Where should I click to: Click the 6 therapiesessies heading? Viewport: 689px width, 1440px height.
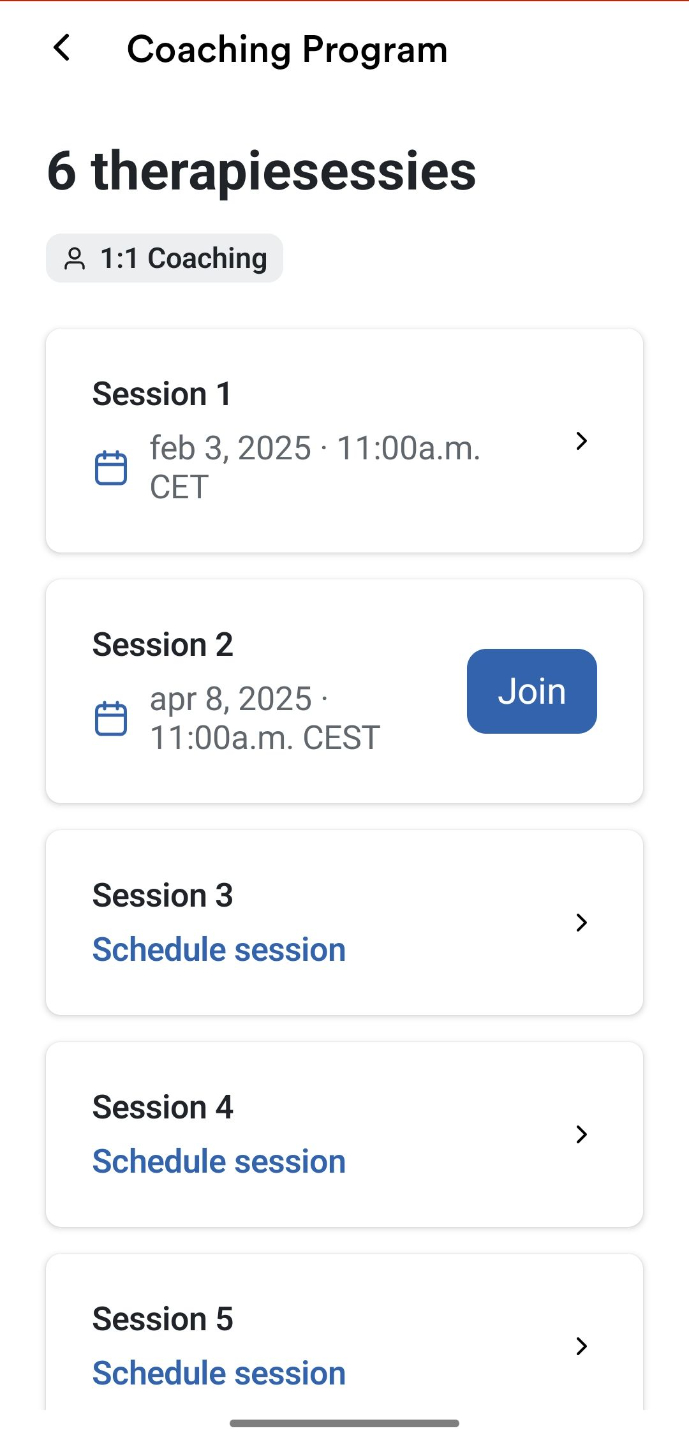262,171
